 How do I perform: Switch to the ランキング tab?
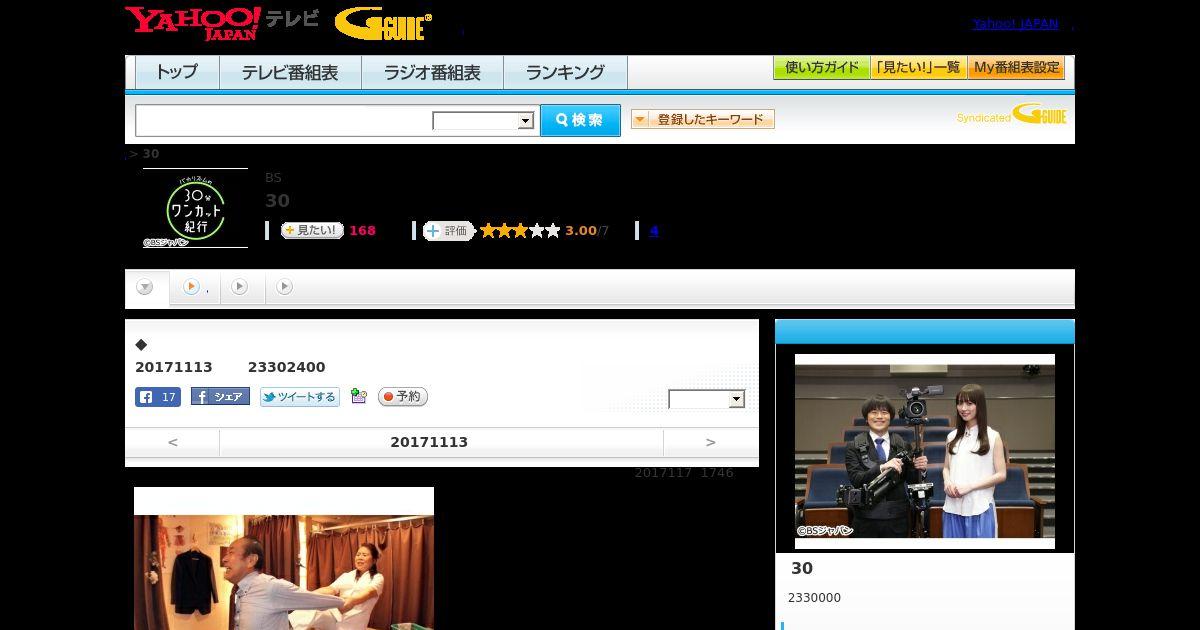click(x=565, y=72)
